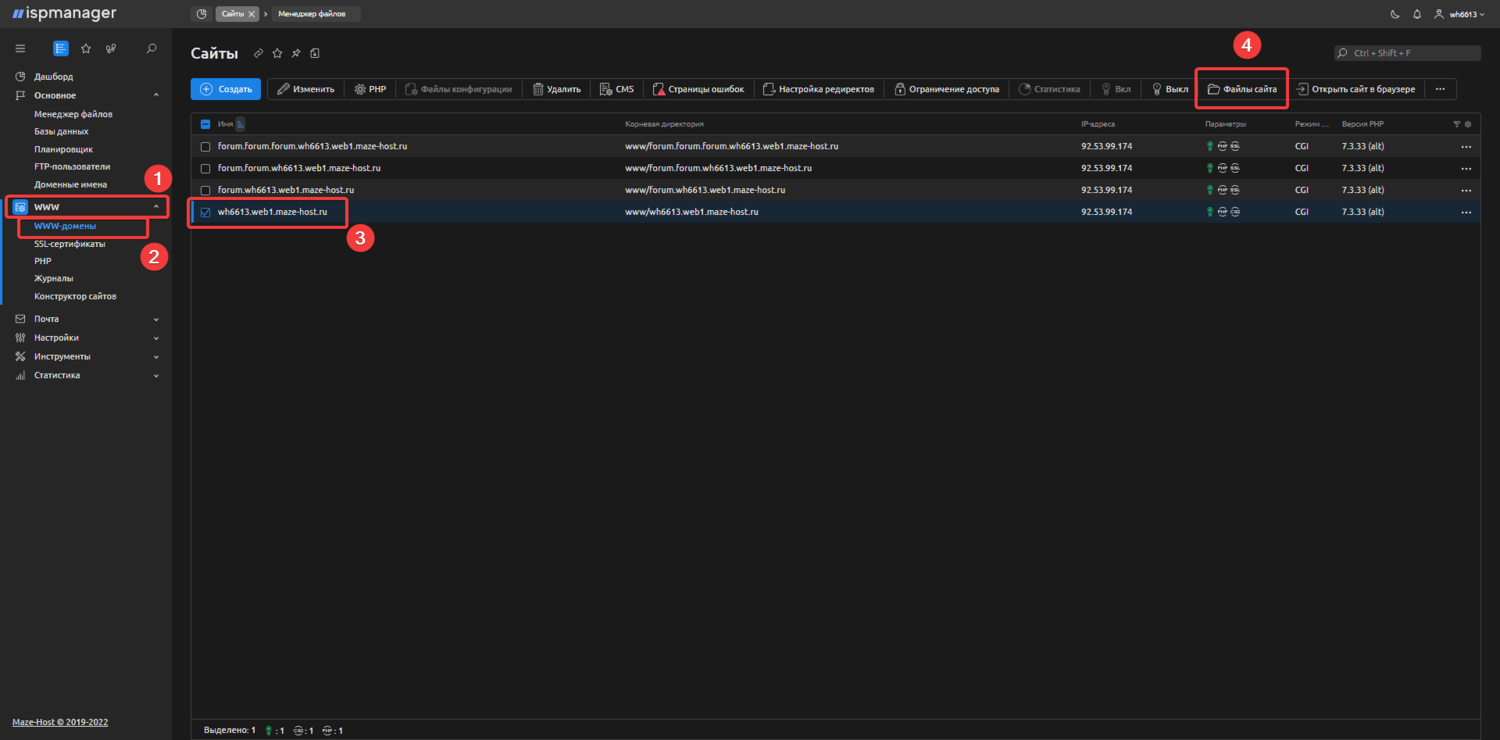Uncheck the wh6613.web1.maze-host.ru row checkbox
Viewport: 1500px width, 740px height.
[x=206, y=212]
